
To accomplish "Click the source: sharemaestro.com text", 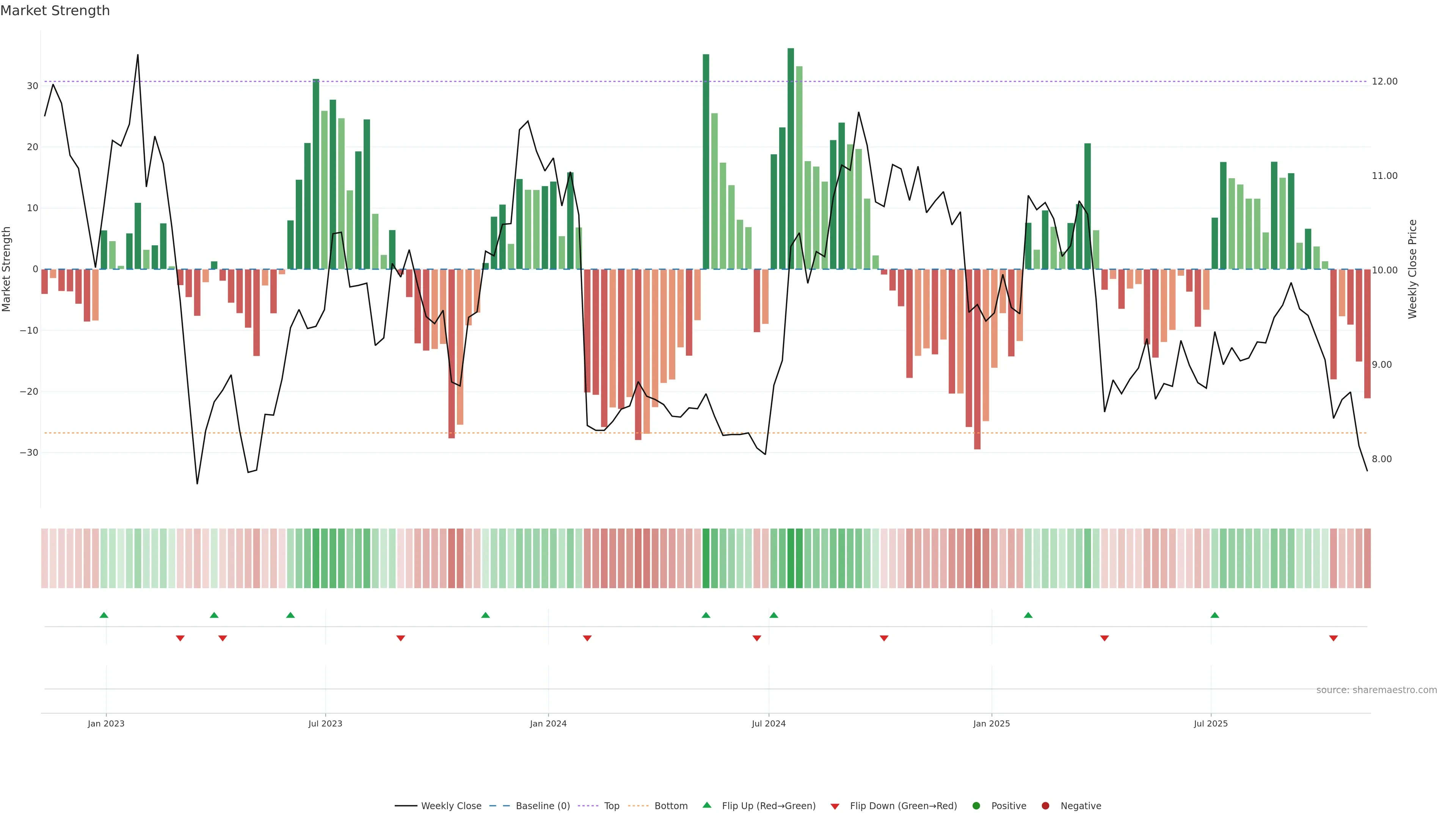I will 1376,690.
